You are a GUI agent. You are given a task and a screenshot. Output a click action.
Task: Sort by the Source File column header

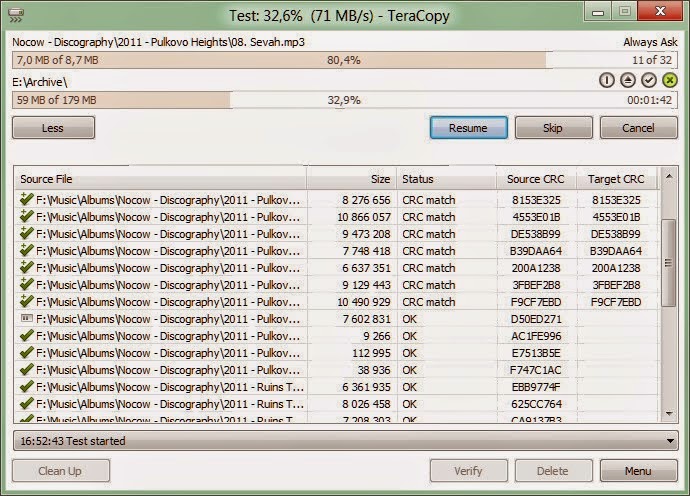pos(161,179)
